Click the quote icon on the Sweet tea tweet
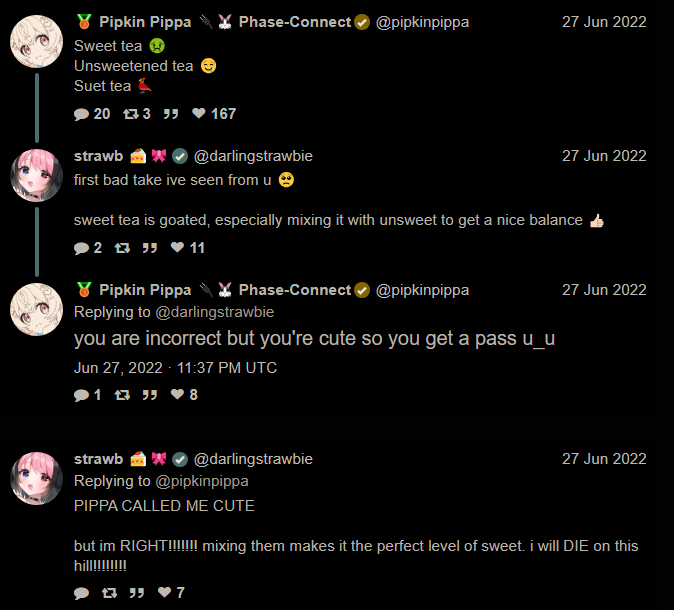The height and width of the screenshot is (610, 674). (x=171, y=114)
